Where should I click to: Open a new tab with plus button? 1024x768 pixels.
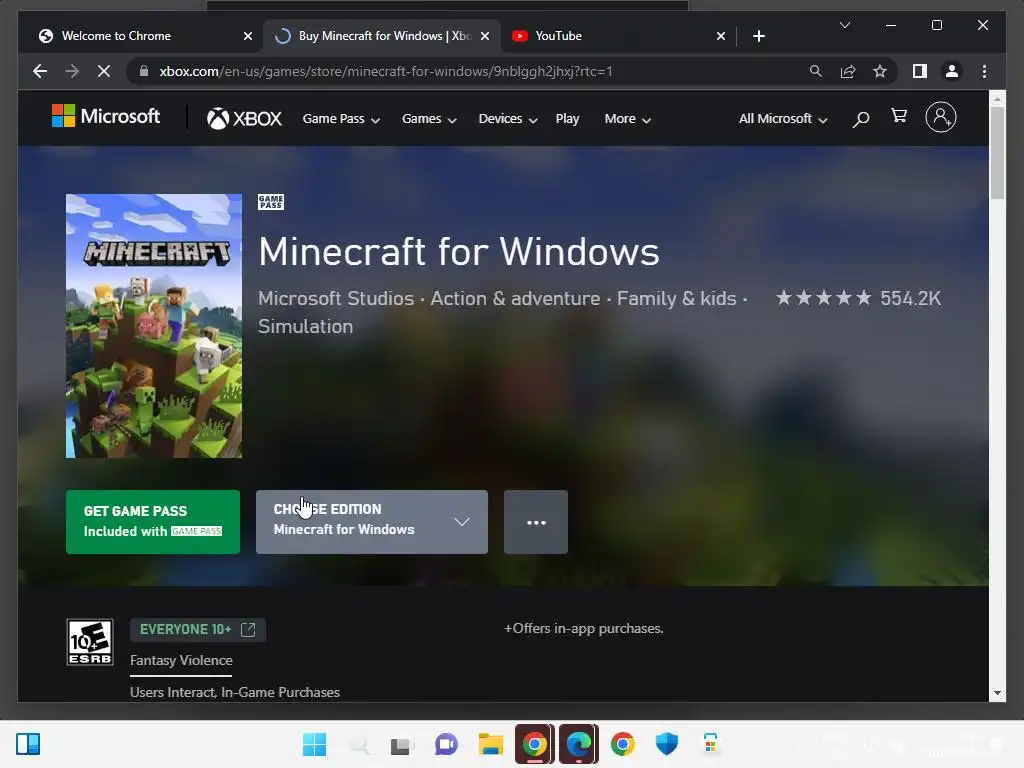758,36
